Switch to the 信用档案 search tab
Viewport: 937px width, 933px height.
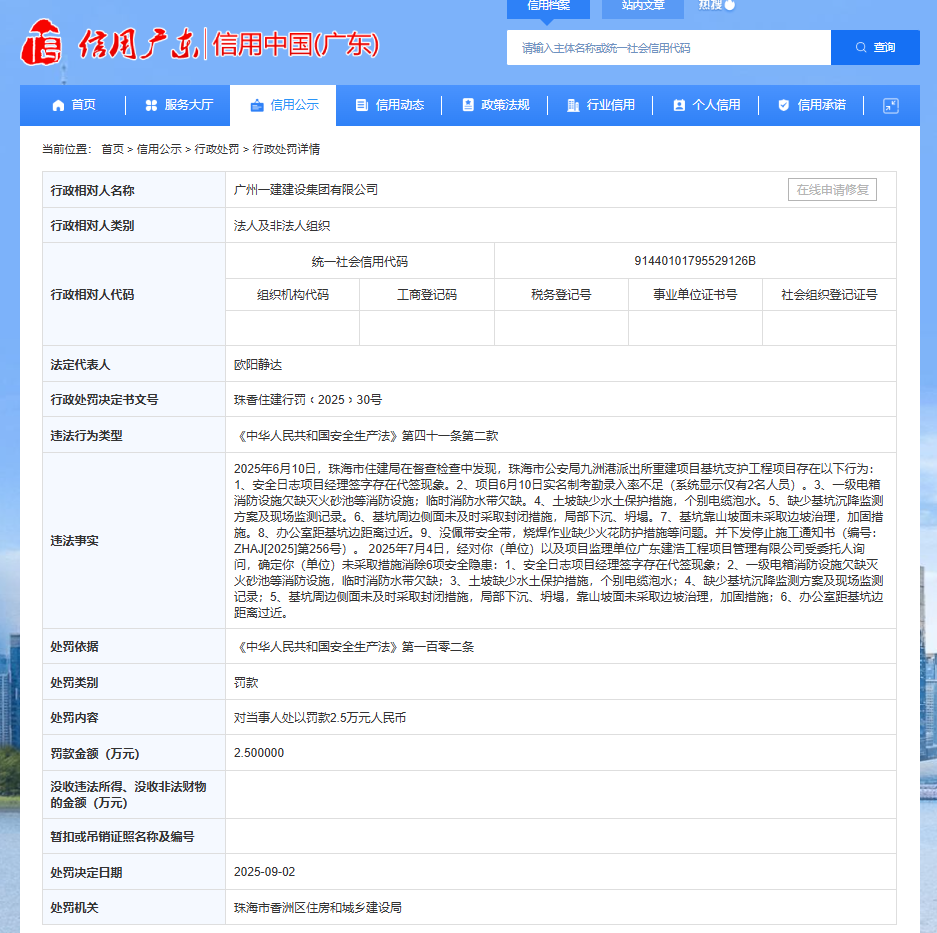coord(548,7)
